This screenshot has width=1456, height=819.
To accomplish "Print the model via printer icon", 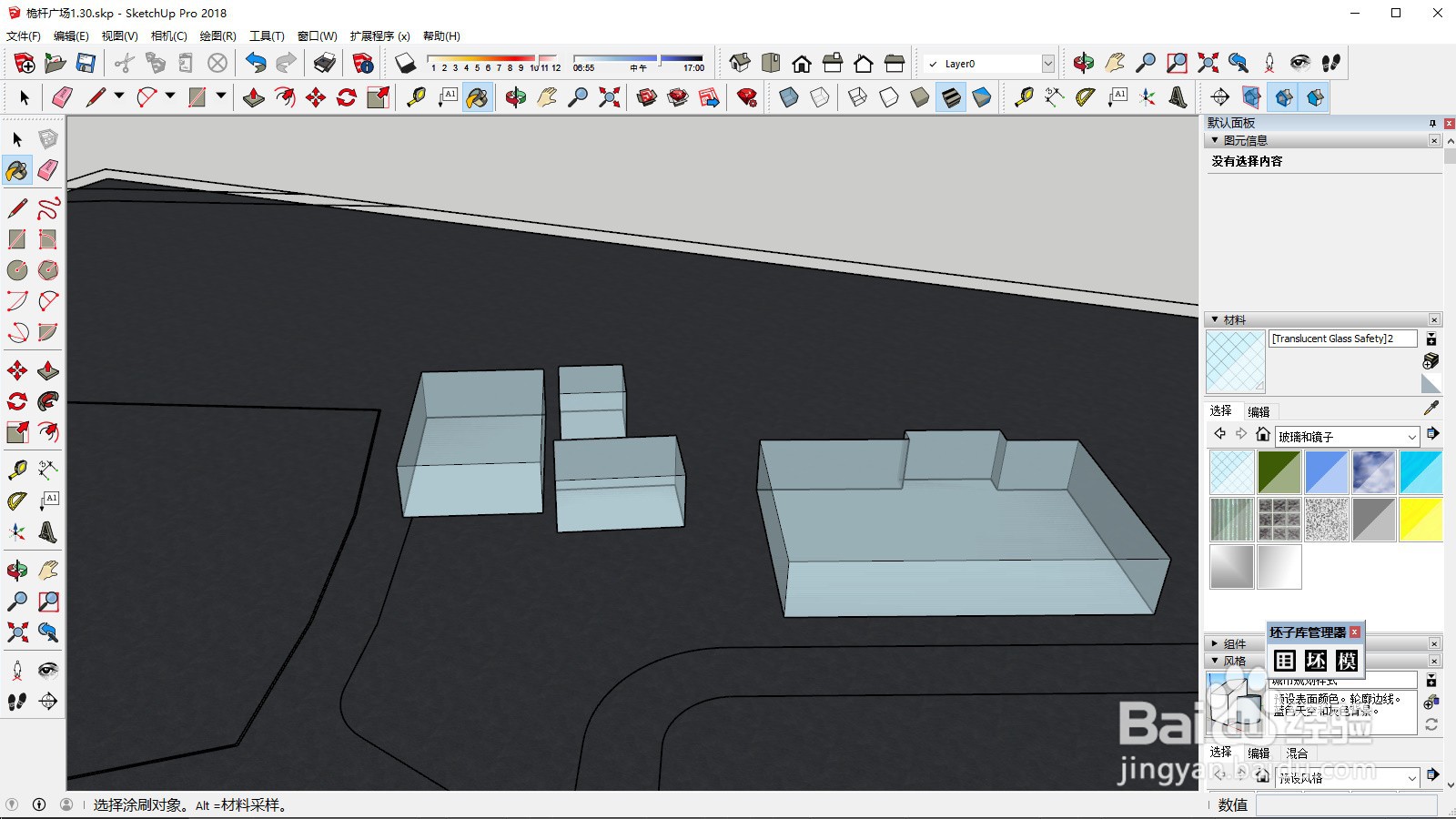I will 324,63.
